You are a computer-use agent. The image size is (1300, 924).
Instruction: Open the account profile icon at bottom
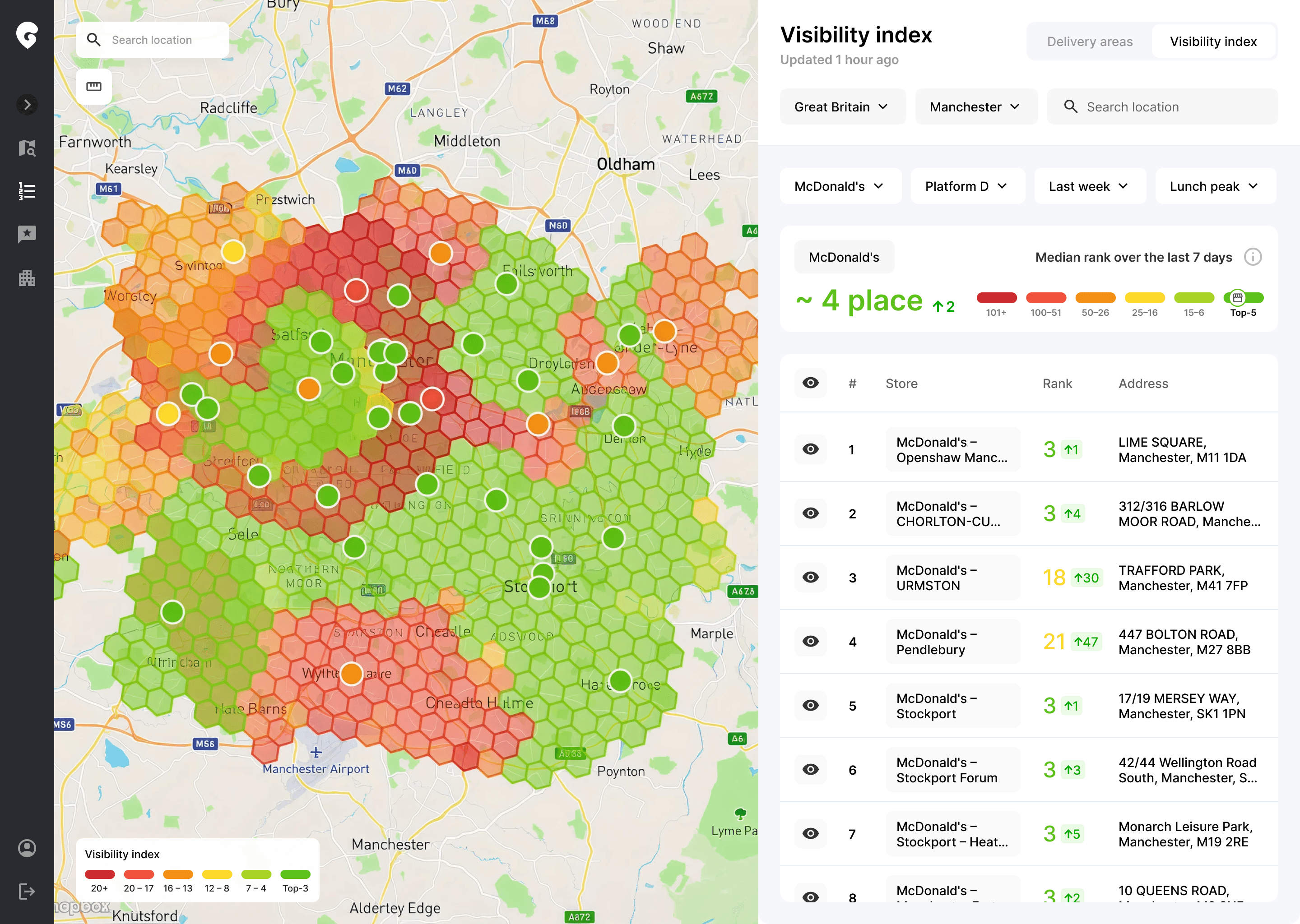26,848
